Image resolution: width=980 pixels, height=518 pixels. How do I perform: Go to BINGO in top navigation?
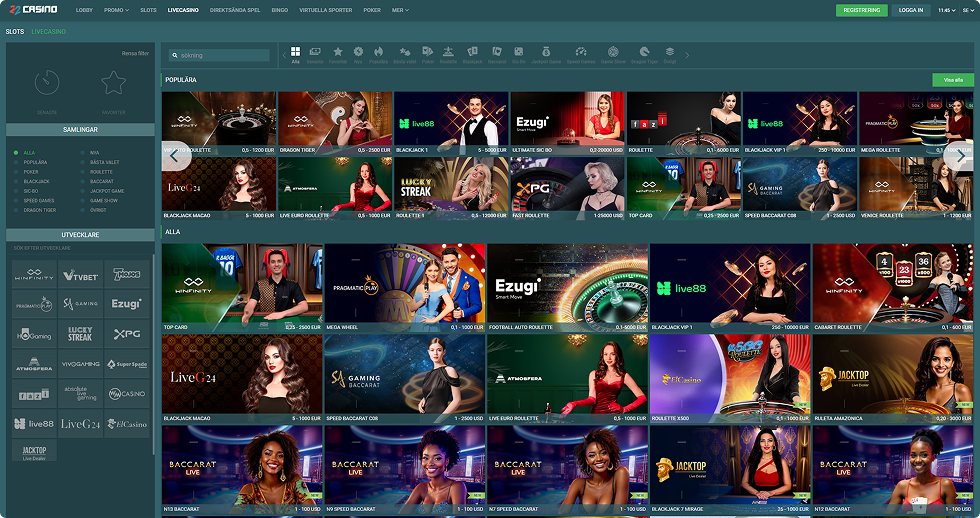(x=280, y=10)
